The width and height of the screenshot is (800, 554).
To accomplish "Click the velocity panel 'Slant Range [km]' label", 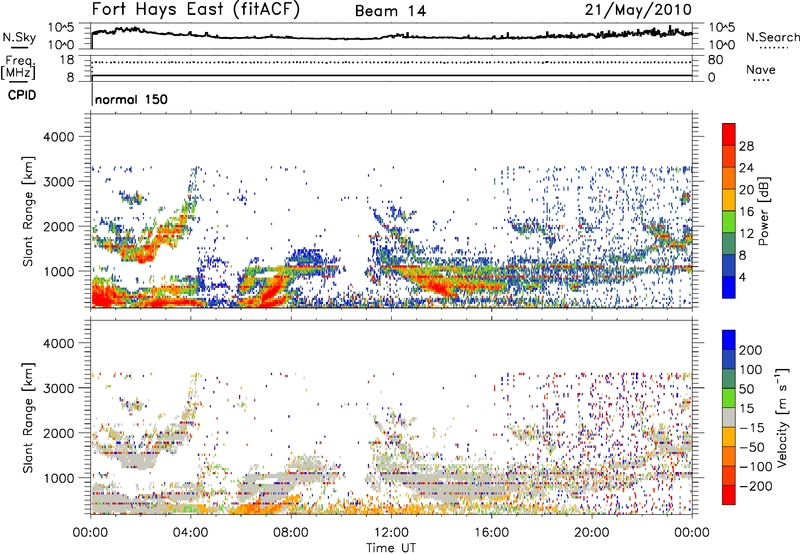I will [x=28, y=418].
